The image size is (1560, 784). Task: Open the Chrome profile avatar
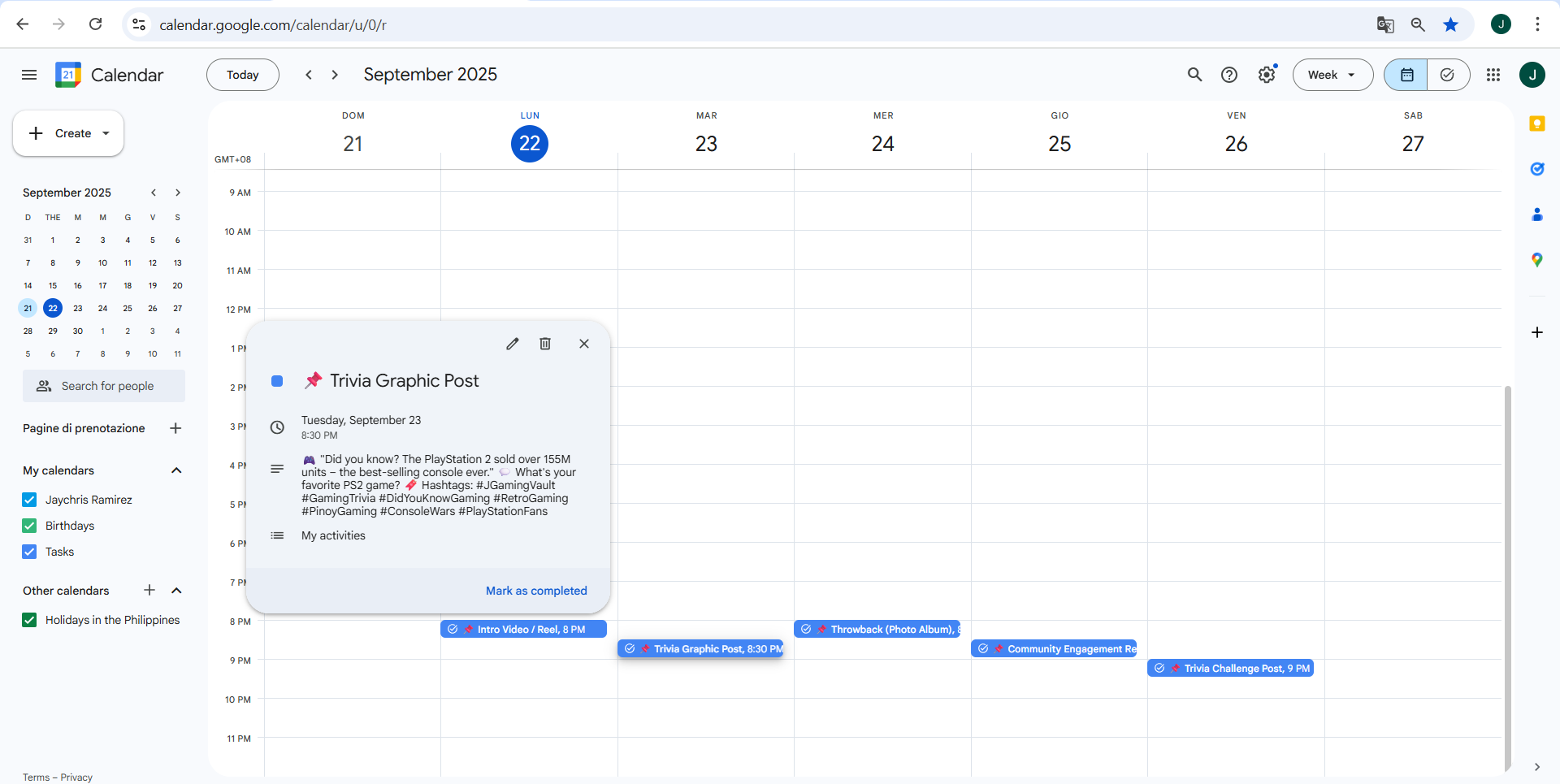(1501, 24)
